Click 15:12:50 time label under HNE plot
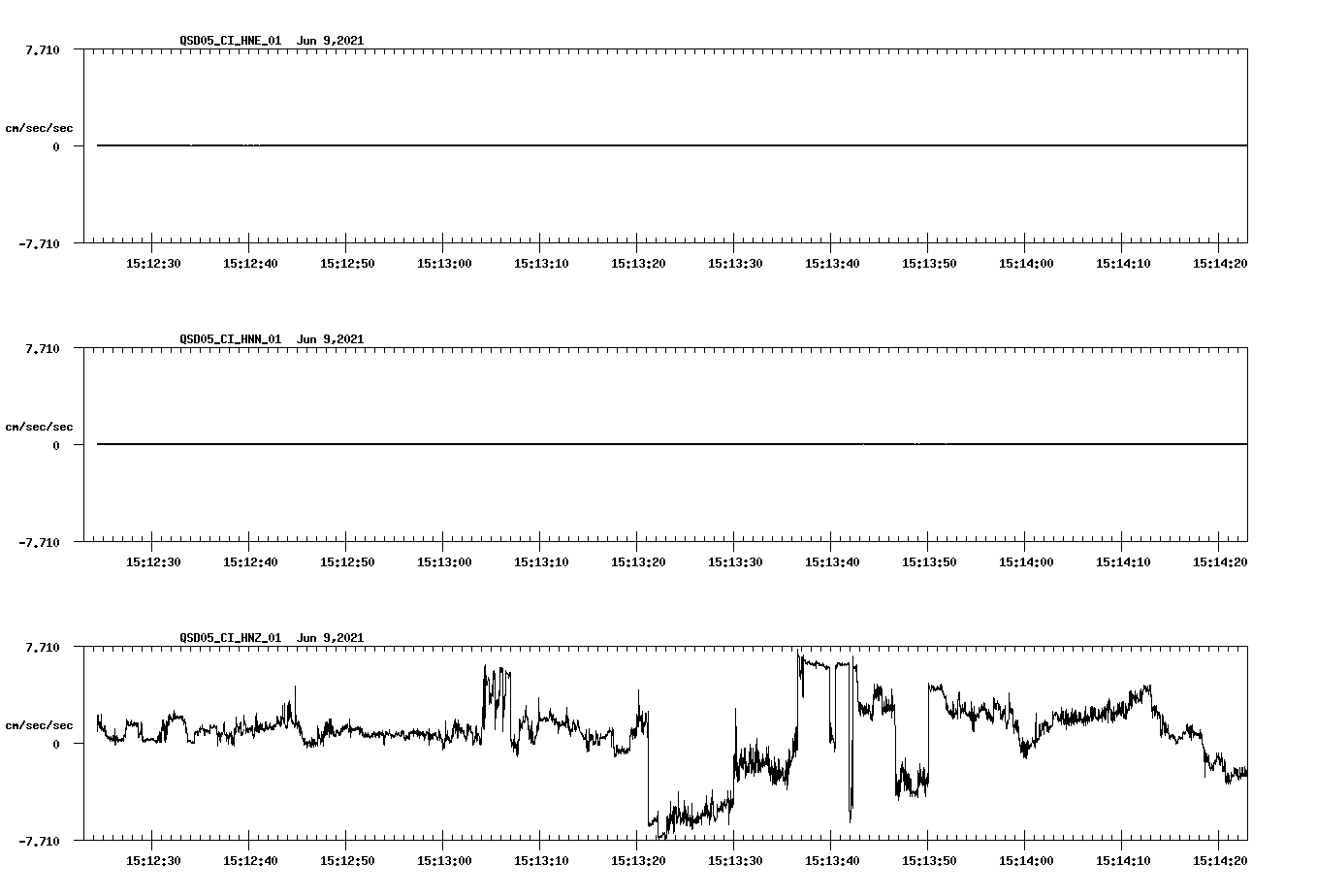 (x=347, y=264)
